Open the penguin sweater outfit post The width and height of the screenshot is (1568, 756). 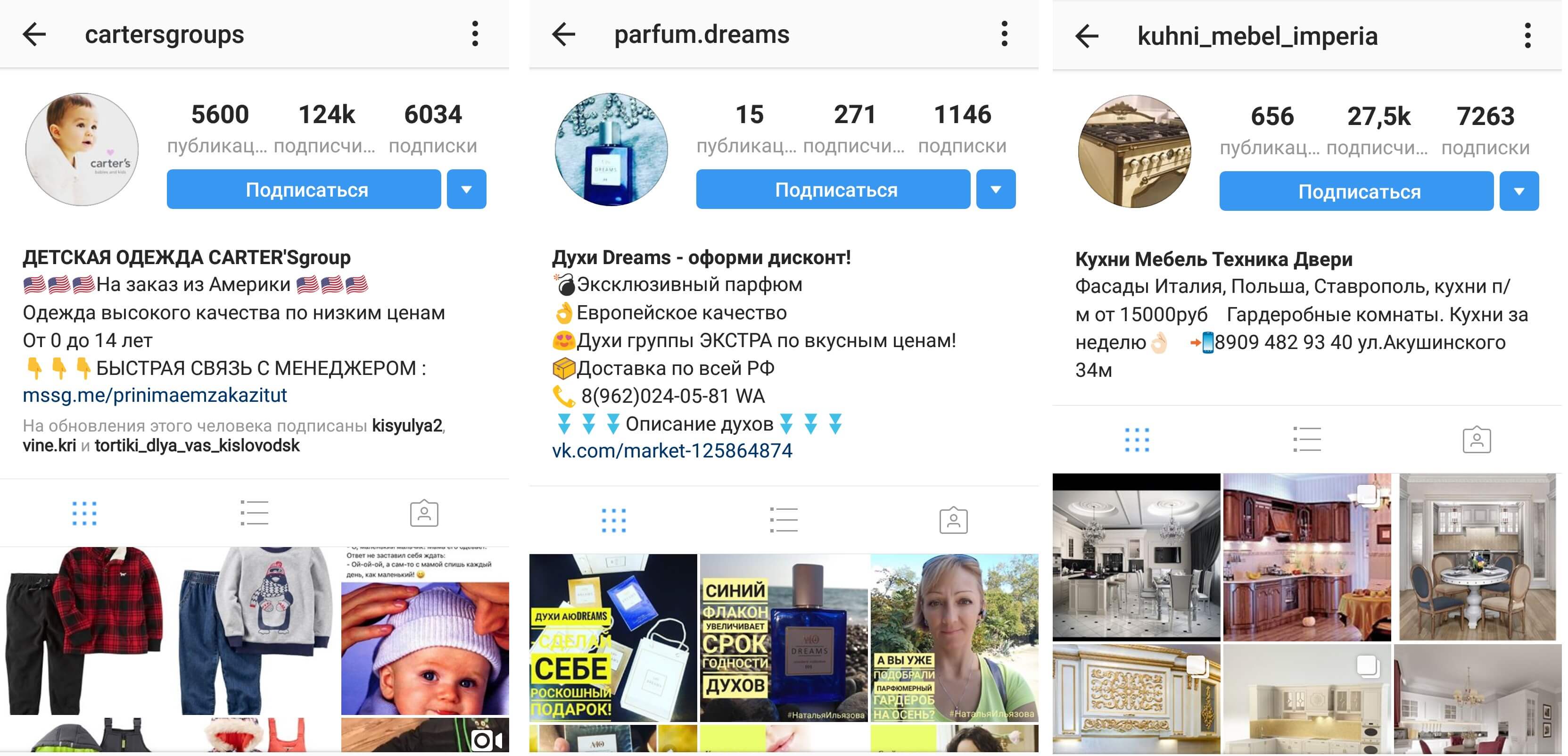pos(255,631)
